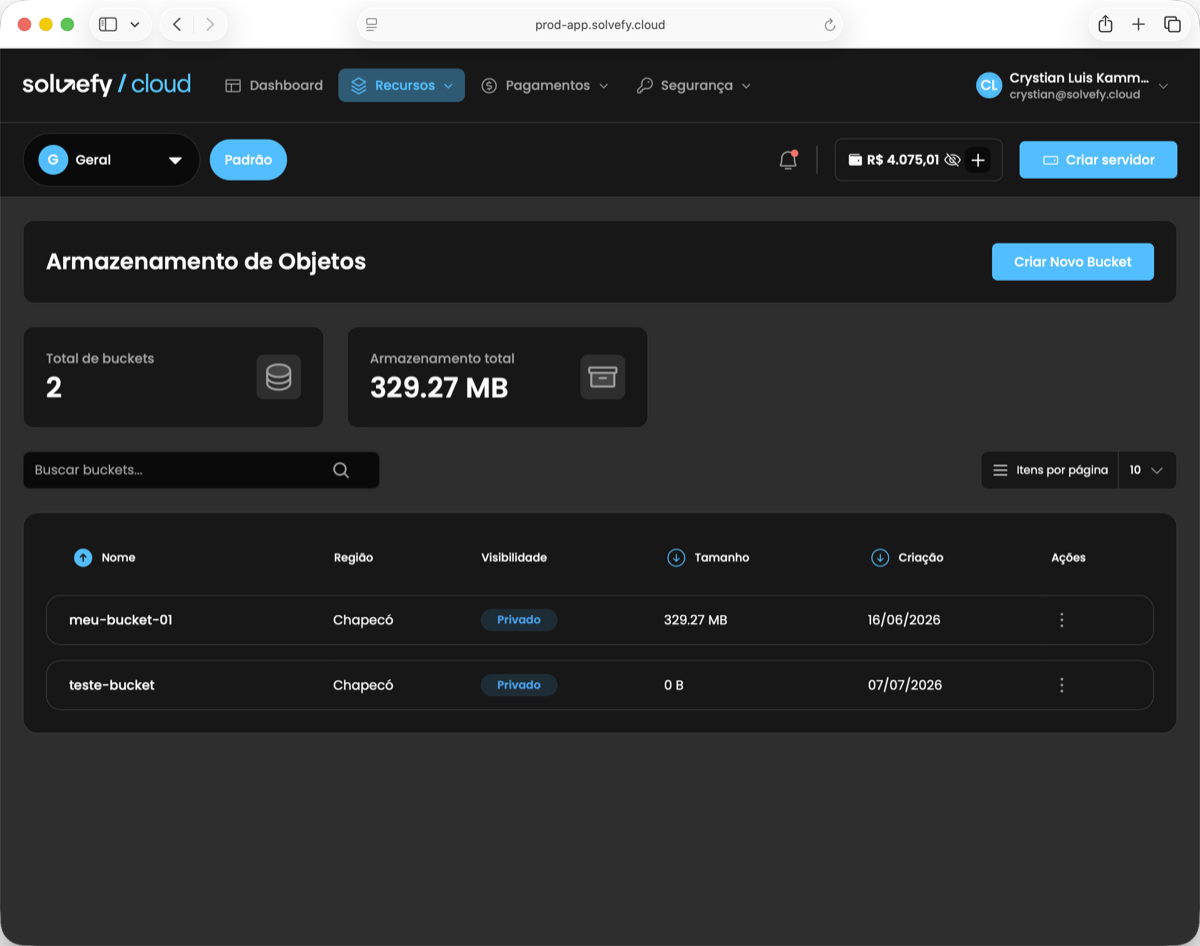
Task: Open a new Safari tab
Action: (1138, 25)
